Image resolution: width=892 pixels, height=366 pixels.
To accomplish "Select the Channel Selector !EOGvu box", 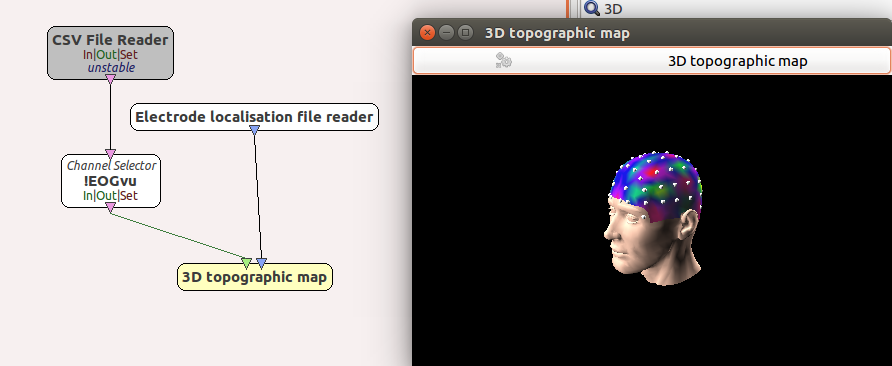I will click(111, 181).
